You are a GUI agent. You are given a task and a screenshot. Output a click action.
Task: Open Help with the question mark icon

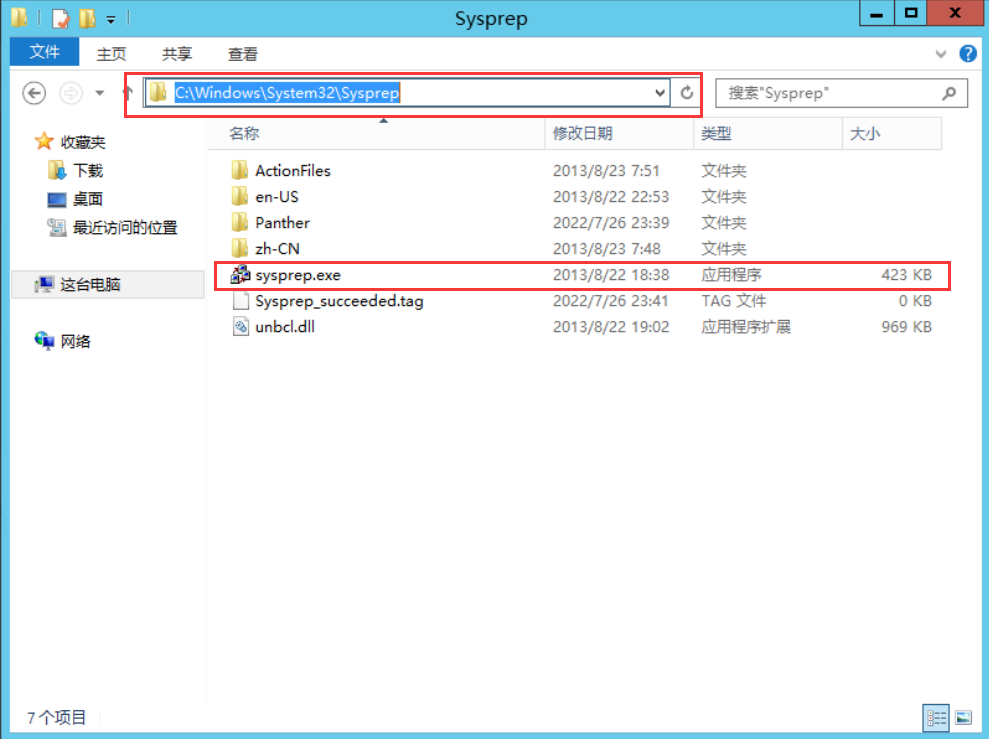tap(968, 54)
